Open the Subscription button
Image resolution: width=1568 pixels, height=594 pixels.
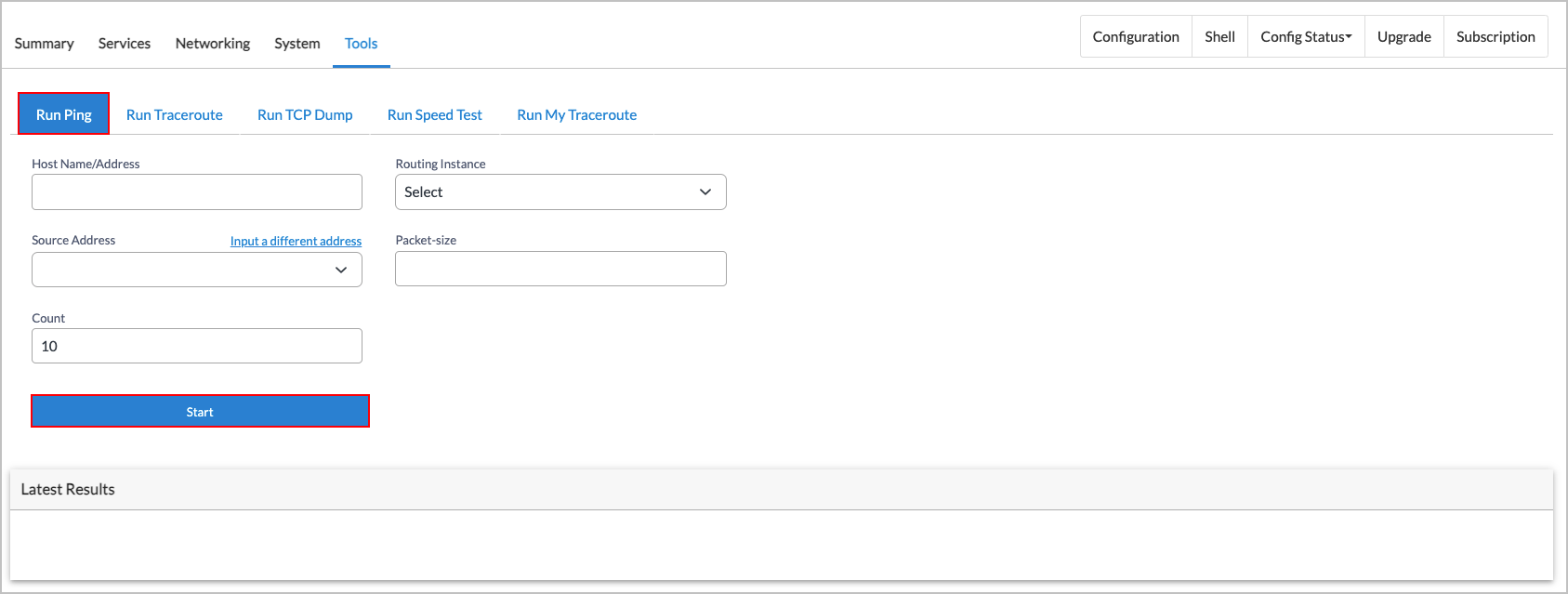(1495, 37)
